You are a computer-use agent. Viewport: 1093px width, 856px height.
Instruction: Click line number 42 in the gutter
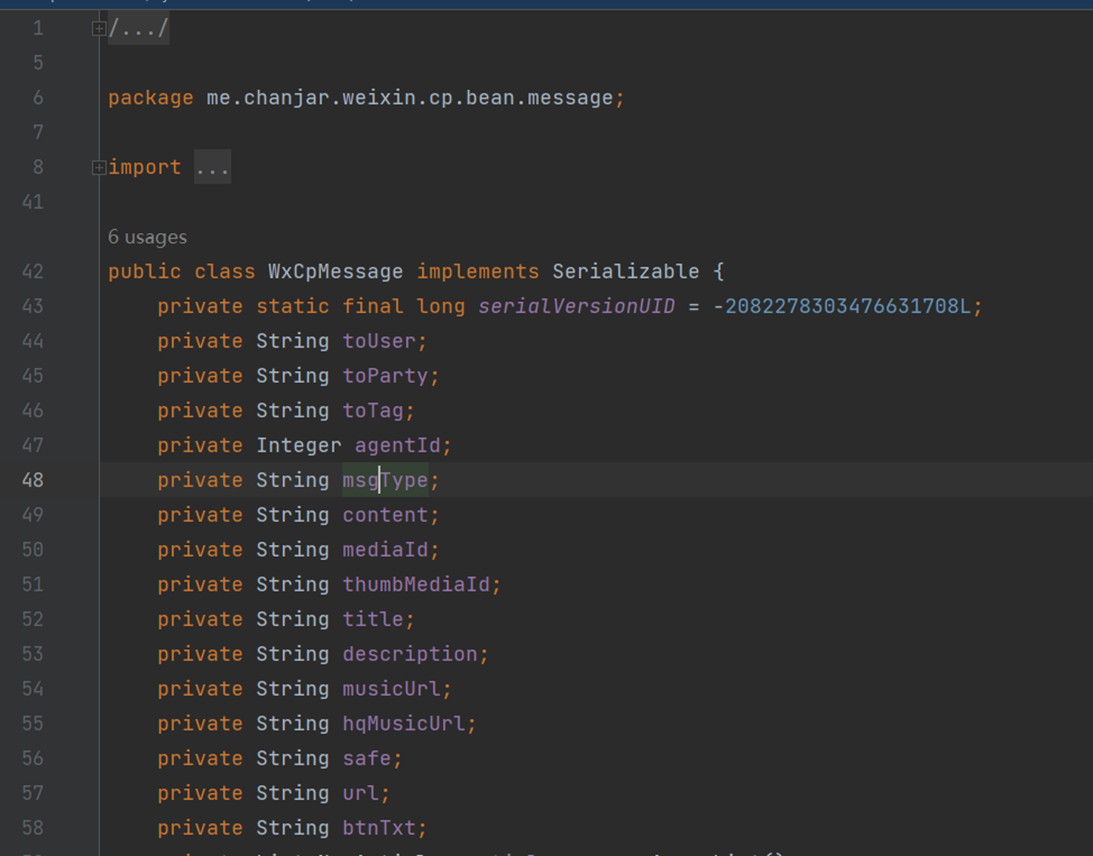[33, 272]
